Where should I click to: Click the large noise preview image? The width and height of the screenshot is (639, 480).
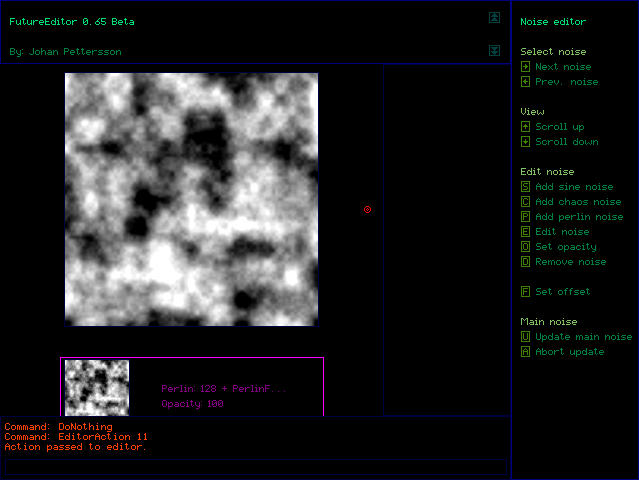191,199
